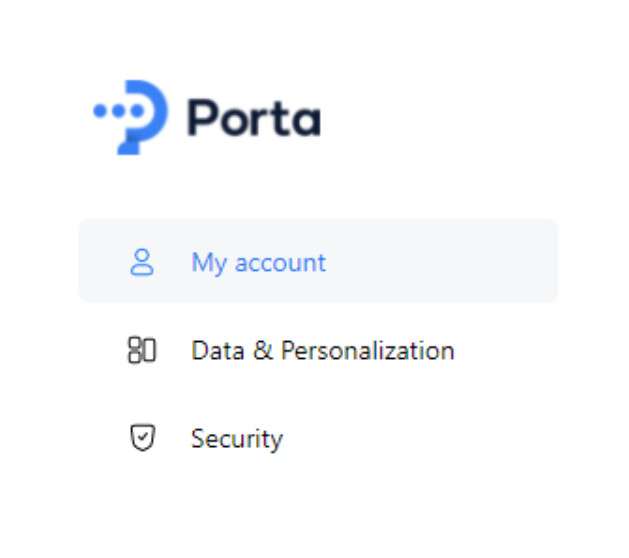Click the three blue dots in Porta logo
The image size is (629, 558).
point(118,111)
